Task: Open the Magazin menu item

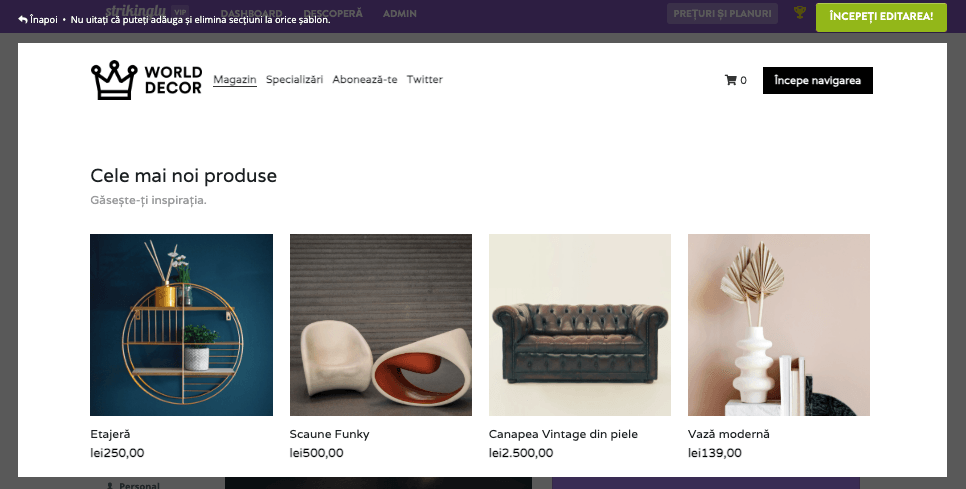Action: click(x=235, y=80)
